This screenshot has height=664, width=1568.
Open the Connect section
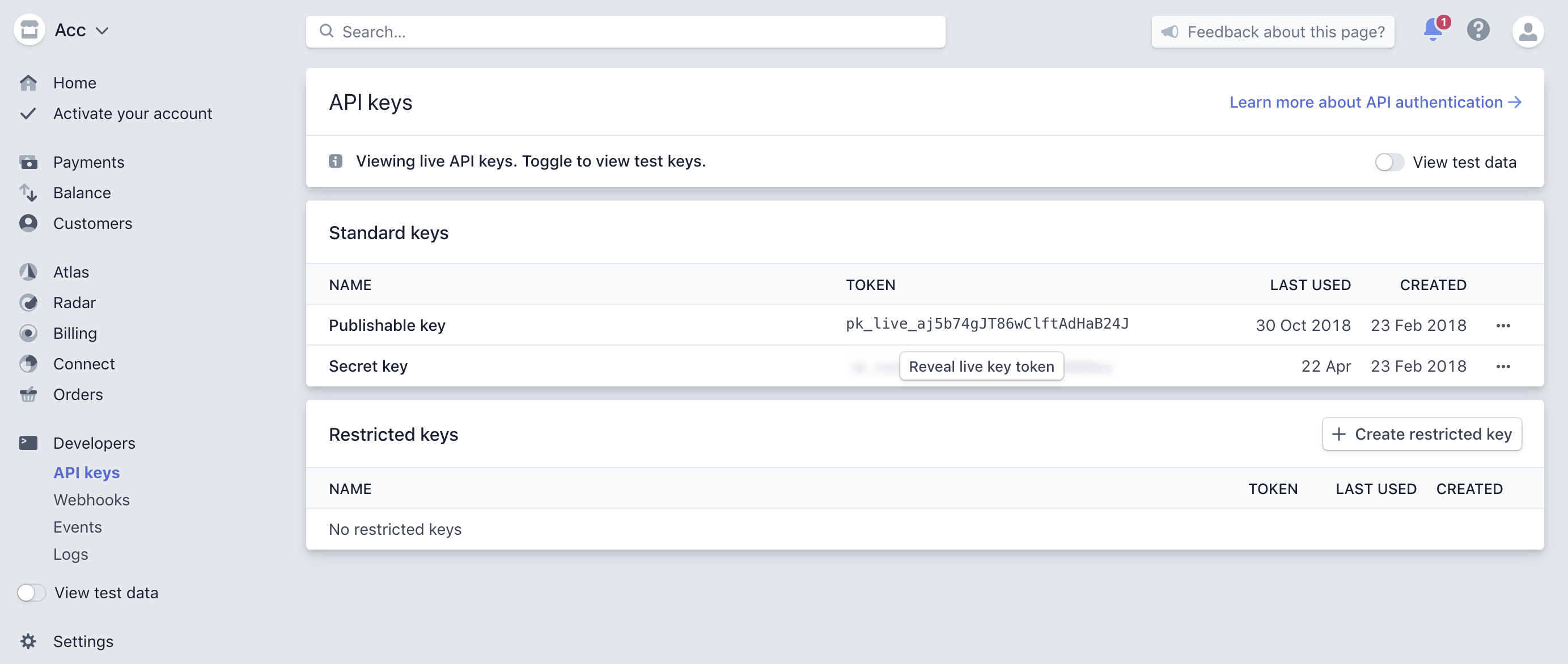click(83, 363)
